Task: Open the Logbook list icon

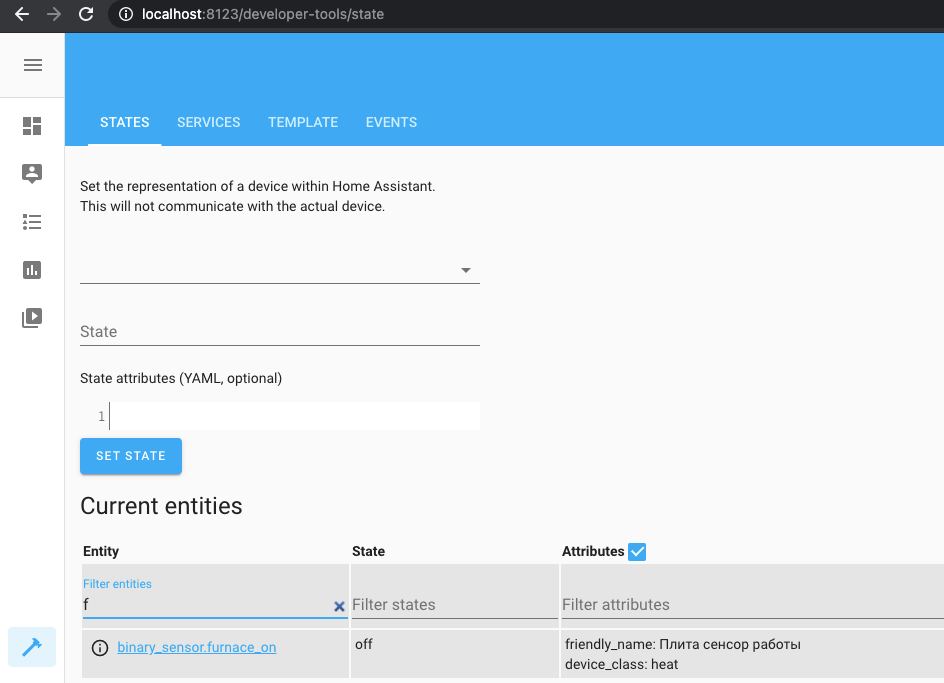Action: coord(32,222)
